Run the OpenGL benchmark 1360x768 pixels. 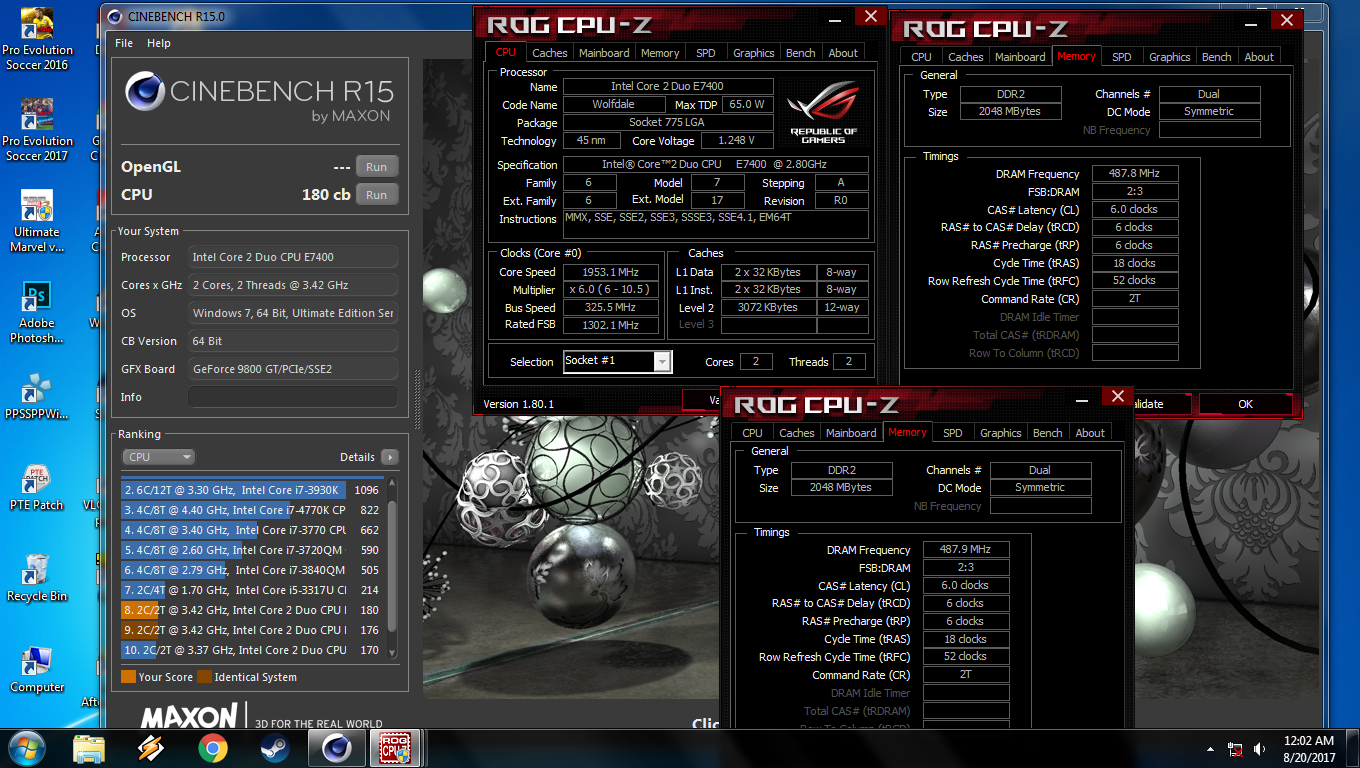tap(376, 167)
